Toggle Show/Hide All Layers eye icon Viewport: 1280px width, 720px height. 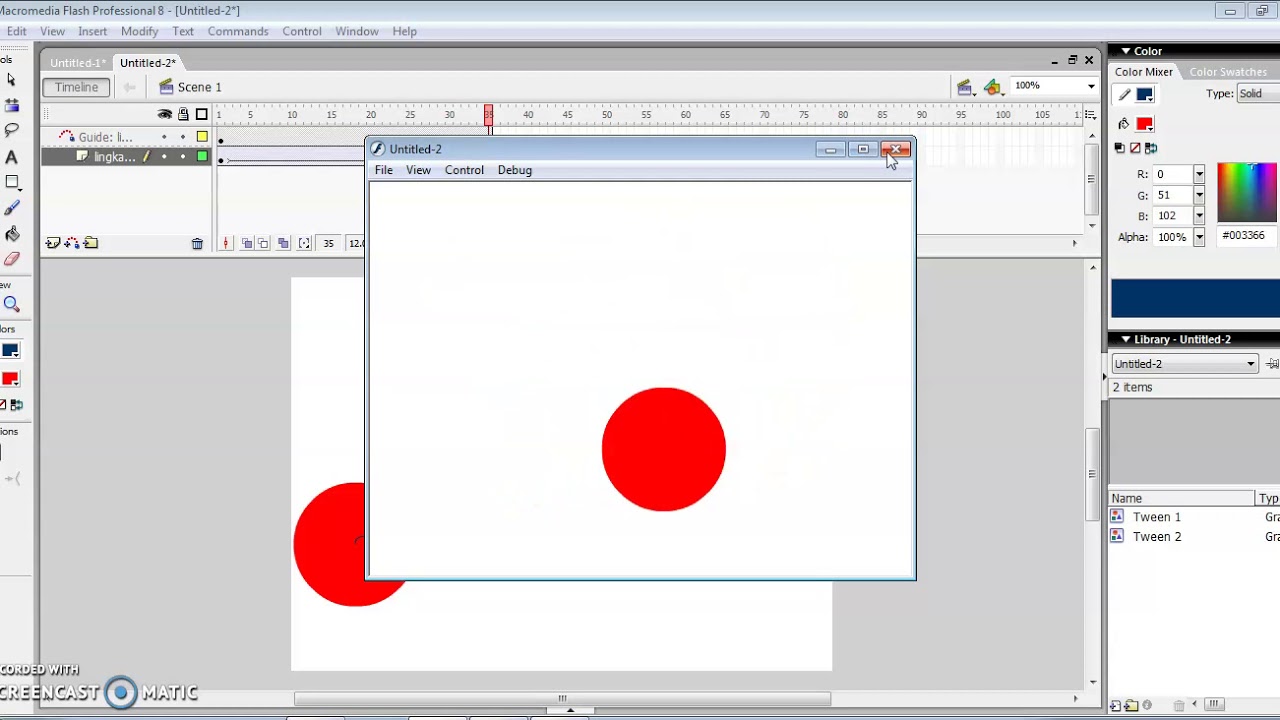point(165,114)
